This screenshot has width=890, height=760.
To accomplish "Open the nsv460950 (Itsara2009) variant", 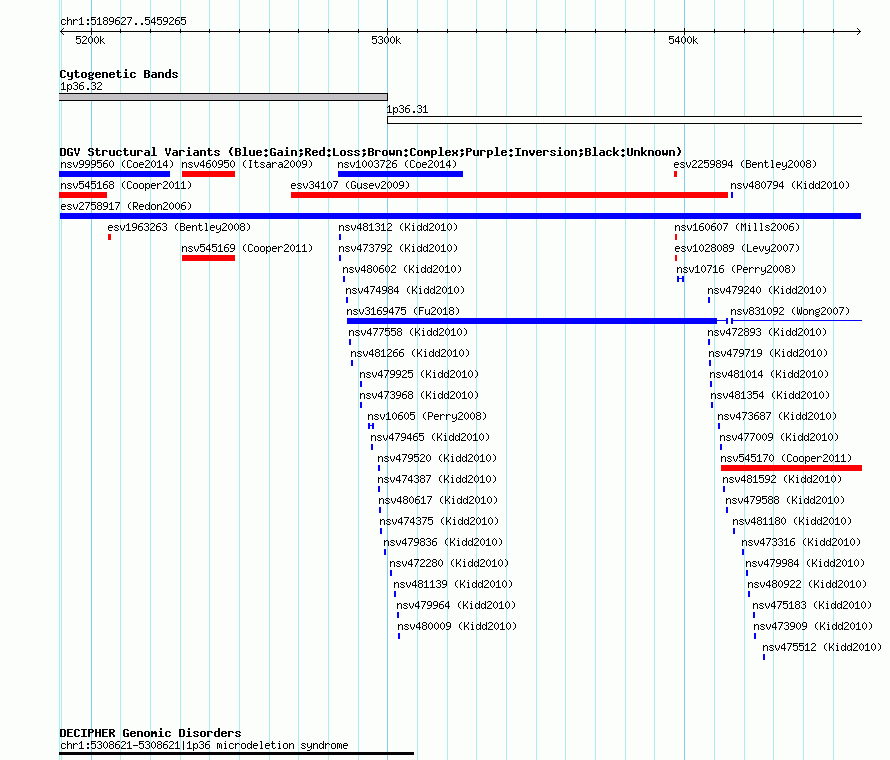I will click(x=247, y=164).
